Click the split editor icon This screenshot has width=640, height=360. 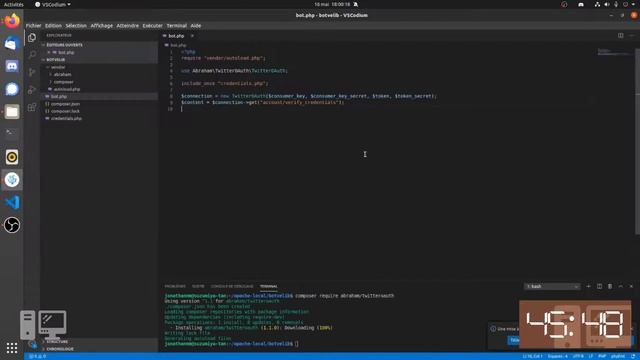620,36
